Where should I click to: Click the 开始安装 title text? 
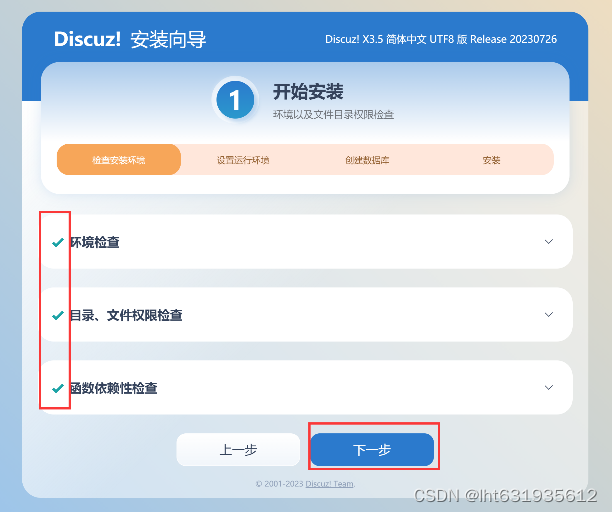[x=308, y=92]
